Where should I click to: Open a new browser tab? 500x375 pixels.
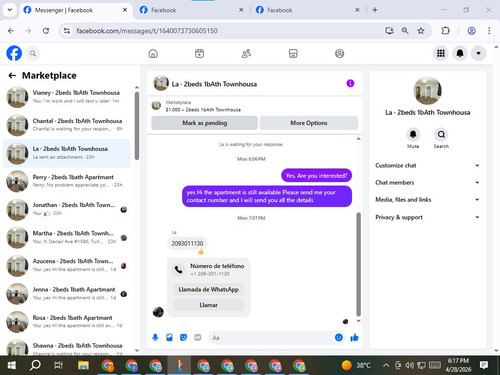pos(375,10)
